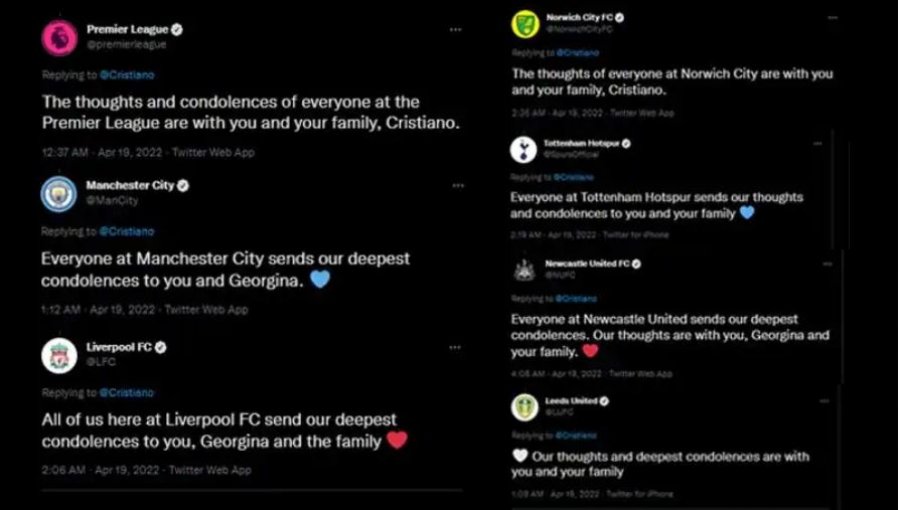Open the Premier League profile avatar
Viewport: 900px width, 510px height.
coord(60,38)
